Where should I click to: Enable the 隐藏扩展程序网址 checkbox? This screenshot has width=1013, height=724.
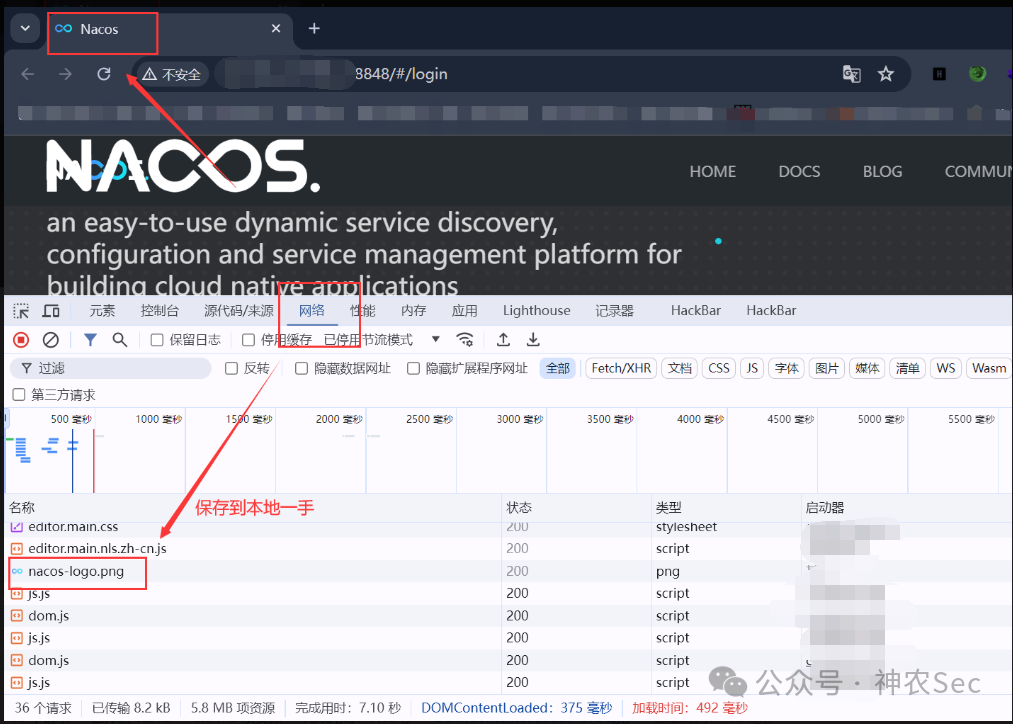pyautogui.click(x=413, y=368)
